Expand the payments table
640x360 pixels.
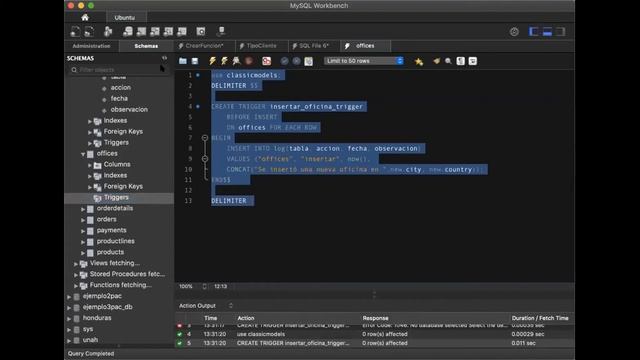pyautogui.click(x=83, y=231)
